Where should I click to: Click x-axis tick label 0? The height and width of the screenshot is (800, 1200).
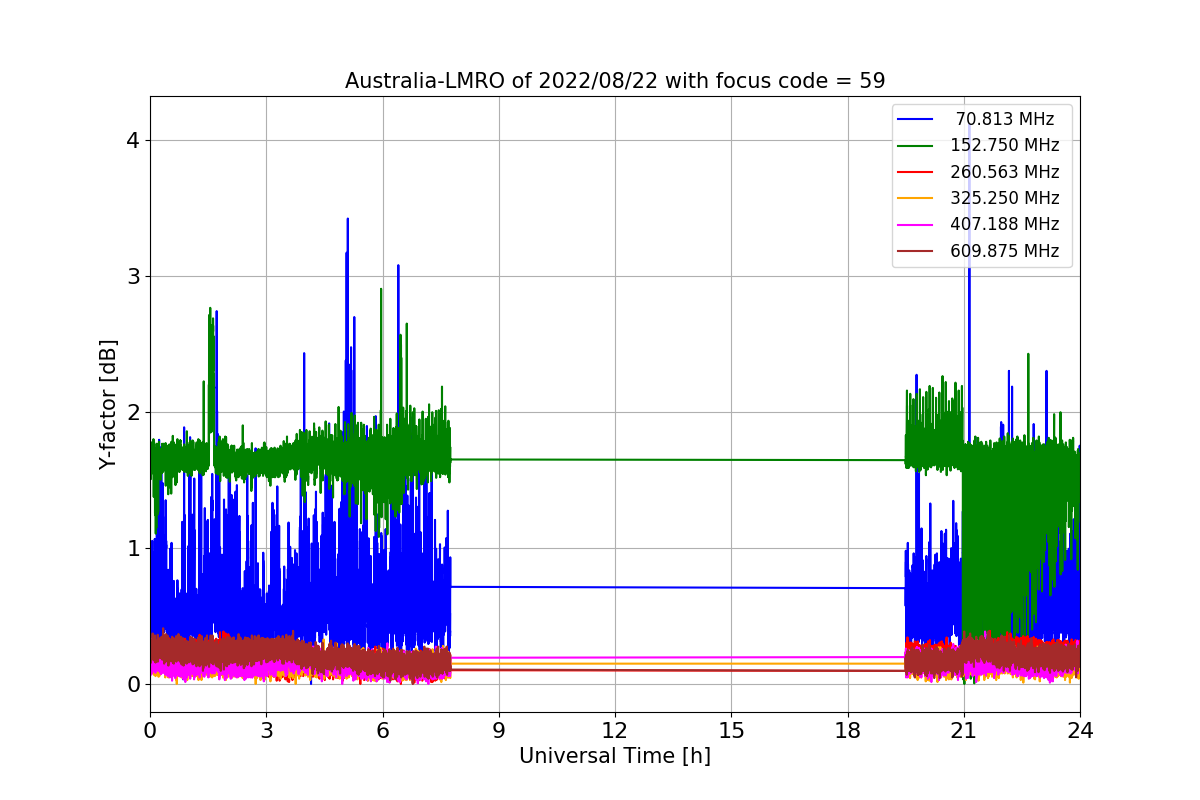click(150, 730)
